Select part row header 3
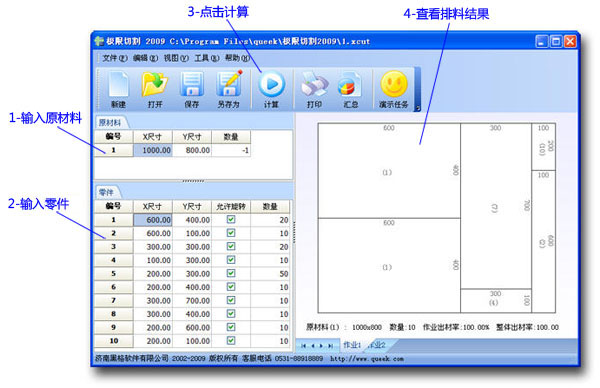 pyautogui.click(x=114, y=246)
